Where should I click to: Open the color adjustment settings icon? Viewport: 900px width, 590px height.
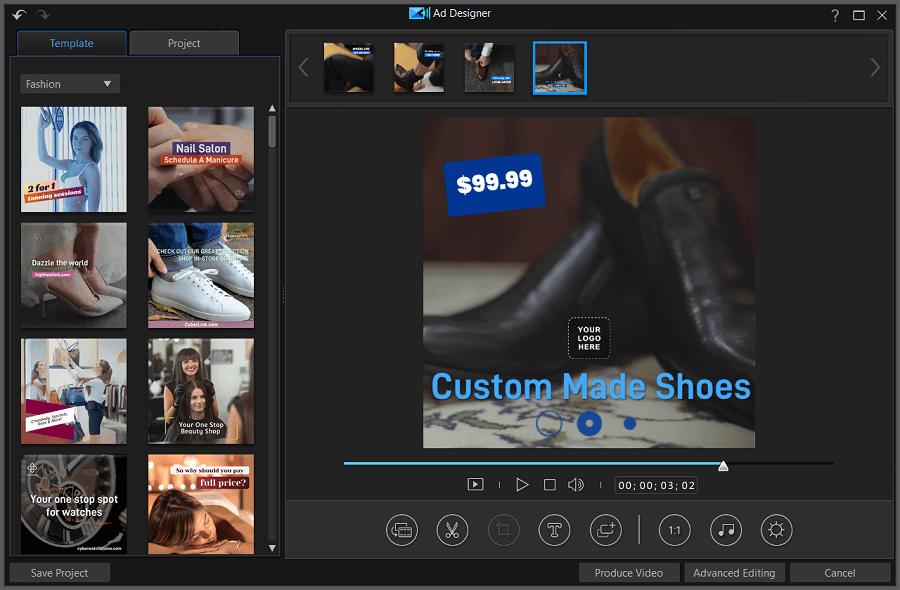[775, 530]
